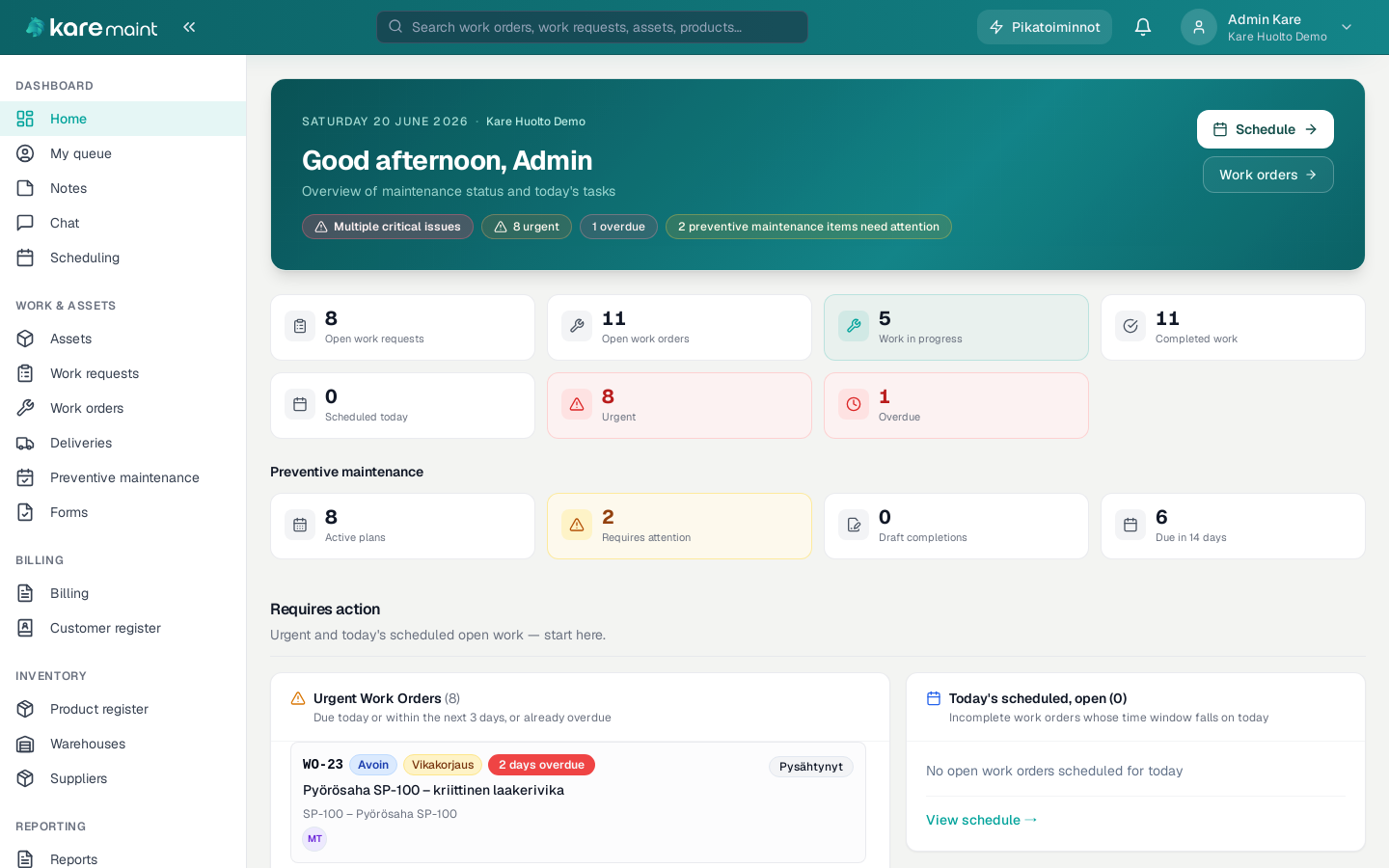
Task: Click the Kare maint logo
Action: point(92,27)
